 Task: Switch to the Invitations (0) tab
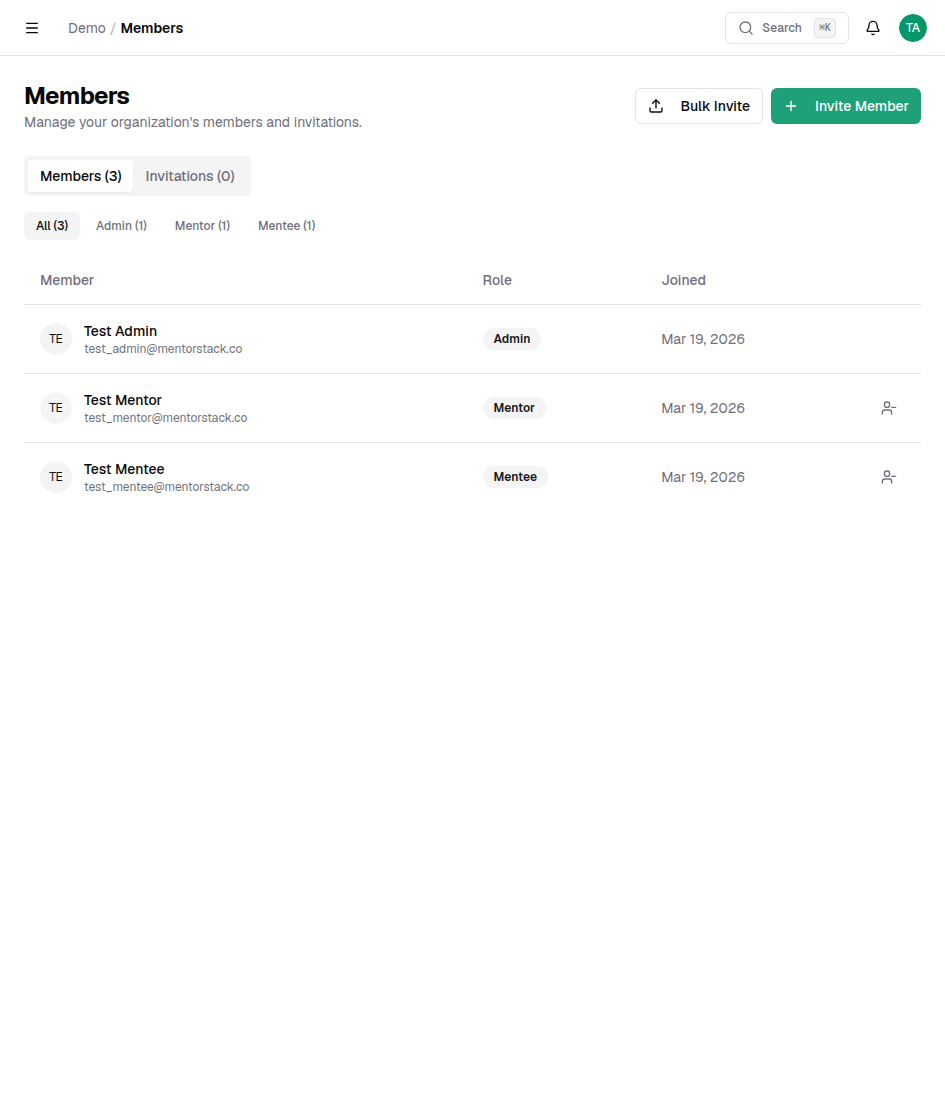coord(189,176)
